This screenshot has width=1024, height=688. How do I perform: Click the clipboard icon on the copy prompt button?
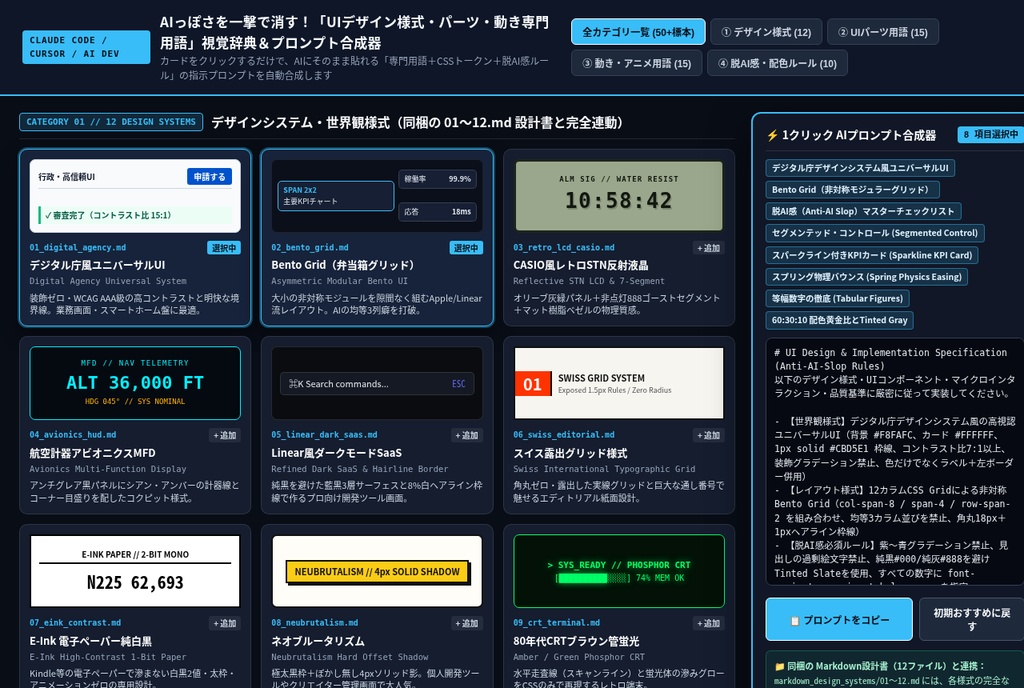click(795, 621)
